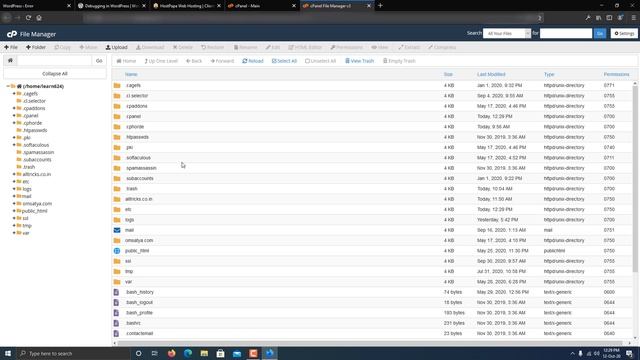Image resolution: width=640 pixels, height=360 pixels.
Task: Switch to cPanel - Main browser tab
Action: pos(261,6)
